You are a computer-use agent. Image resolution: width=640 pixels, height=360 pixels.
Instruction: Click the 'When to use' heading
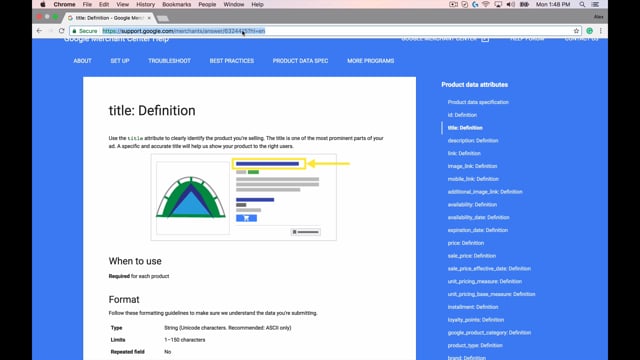click(x=135, y=261)
